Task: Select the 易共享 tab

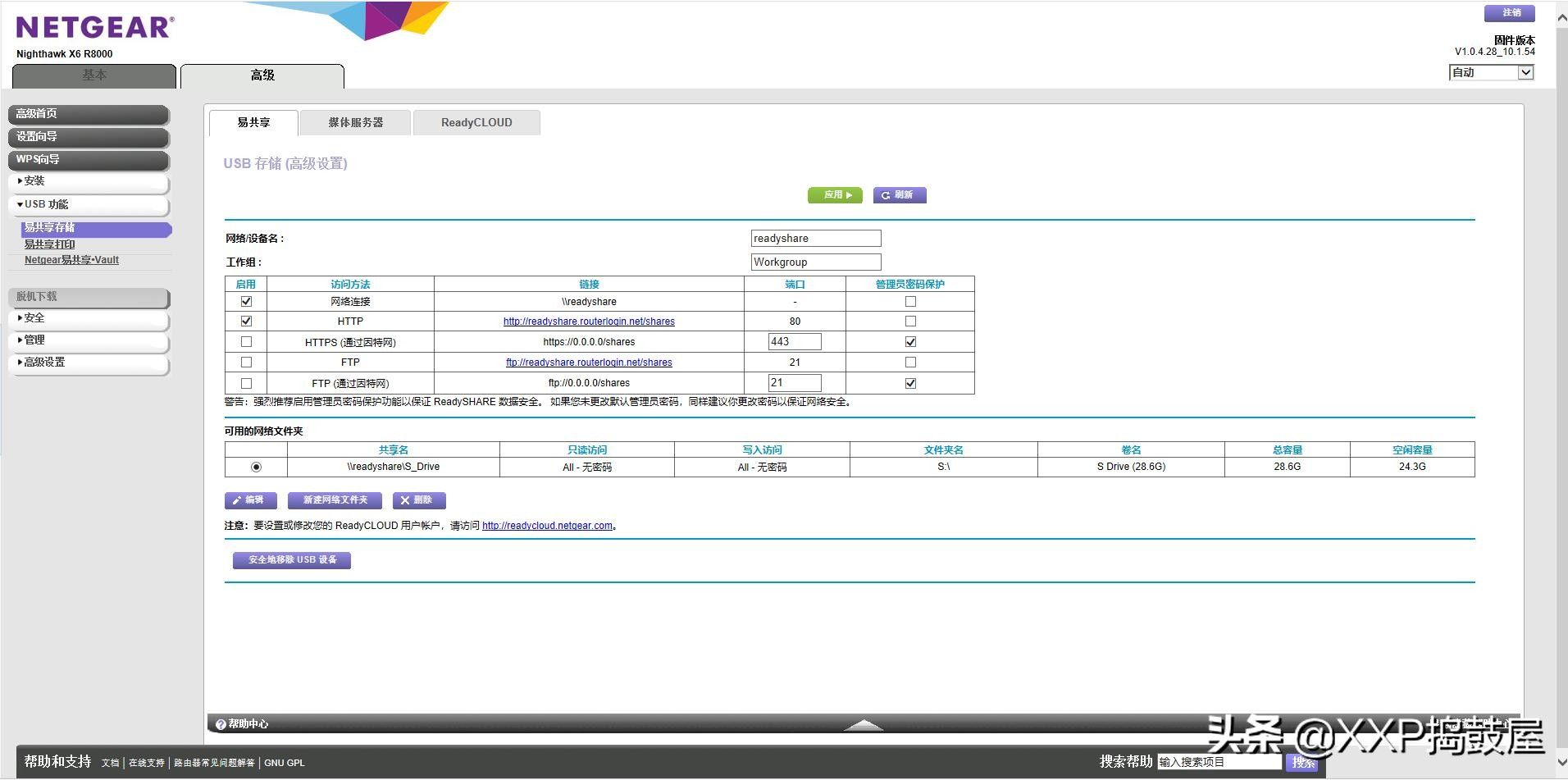Action: pos(253,123)
